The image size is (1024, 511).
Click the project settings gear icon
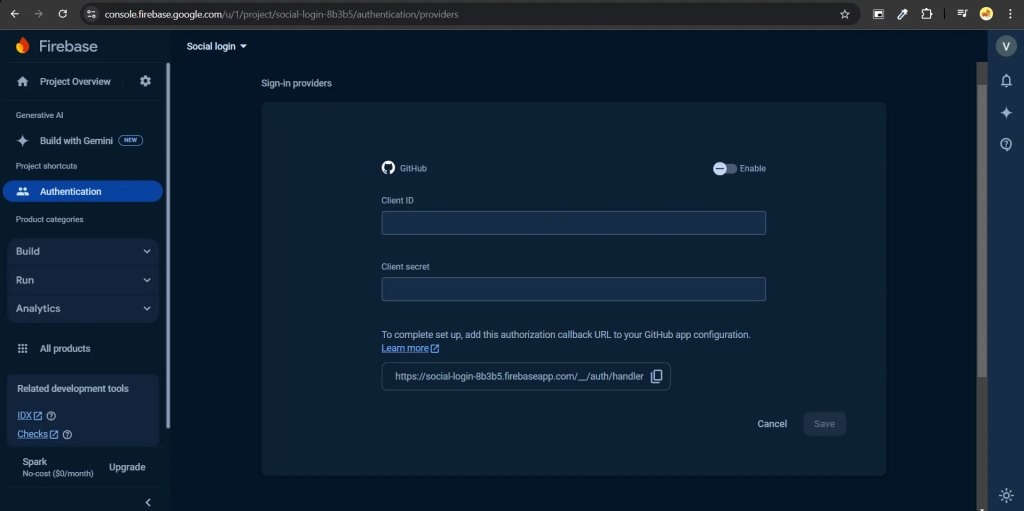pyautogui.click(x=145, y=81)
